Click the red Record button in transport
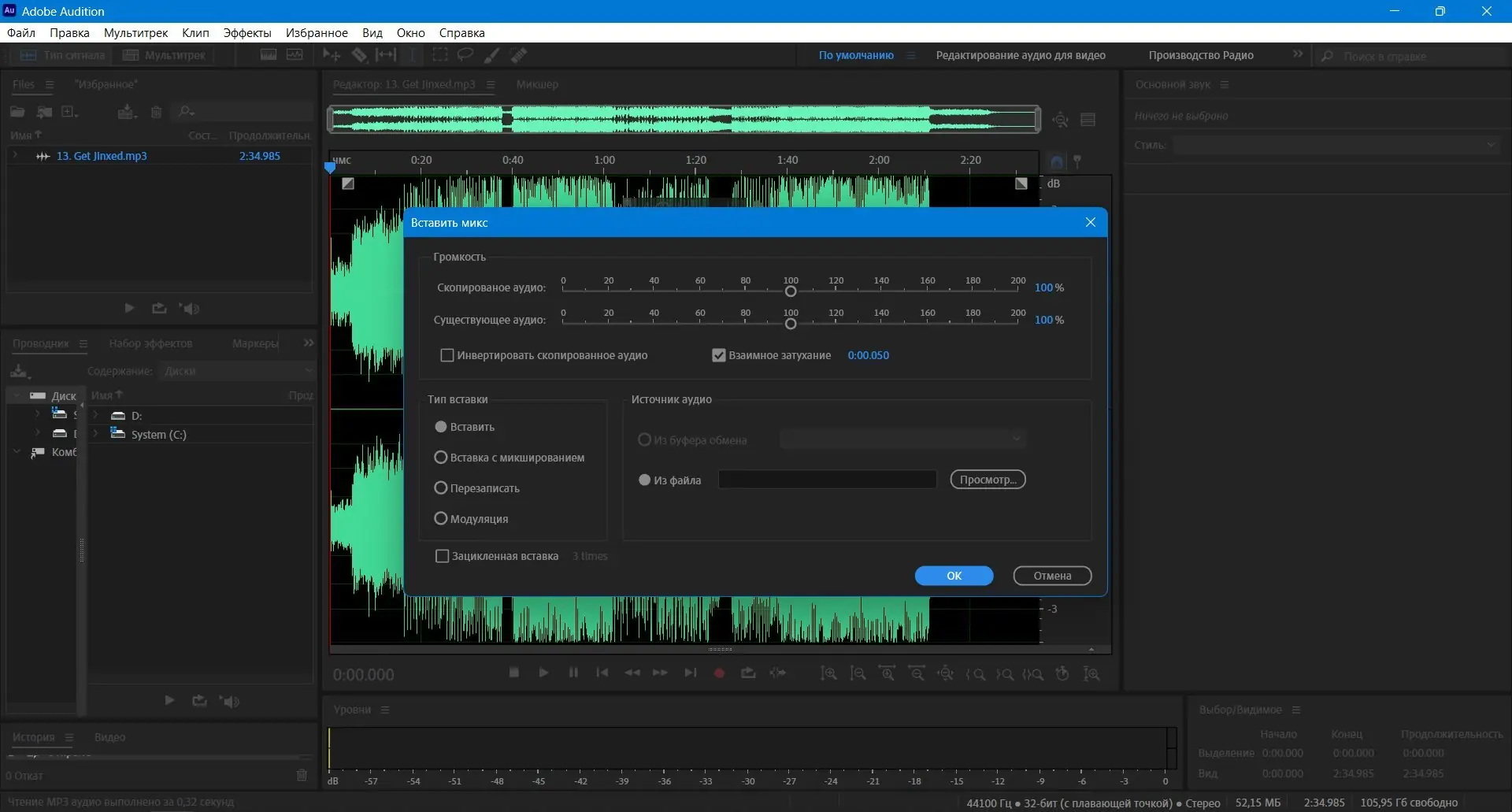The image size is (1512, 812). click(718, 673)
